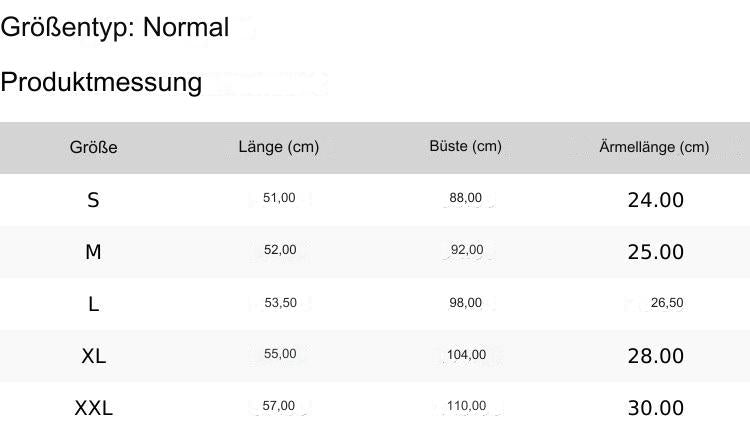Click the 26,50 sleeve length cell
Screen dimensions: 750x434
(666, 303)
